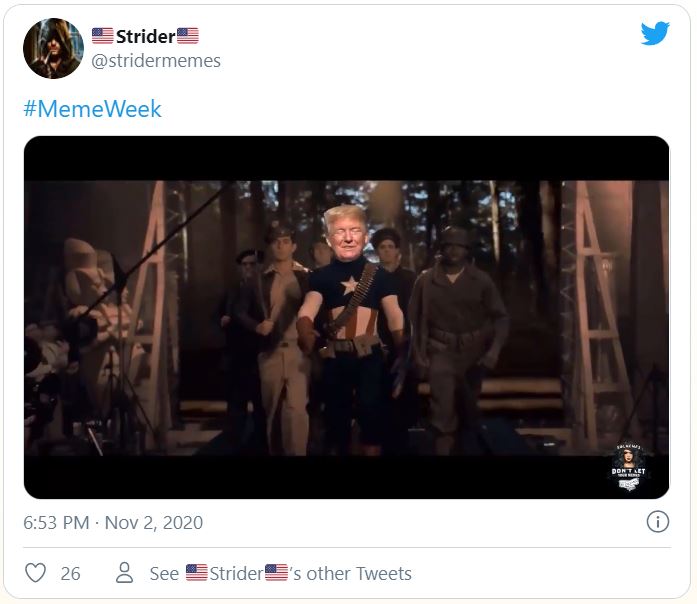Open the info circle icon
697x604 pixels.
click(x=657, y=521)
